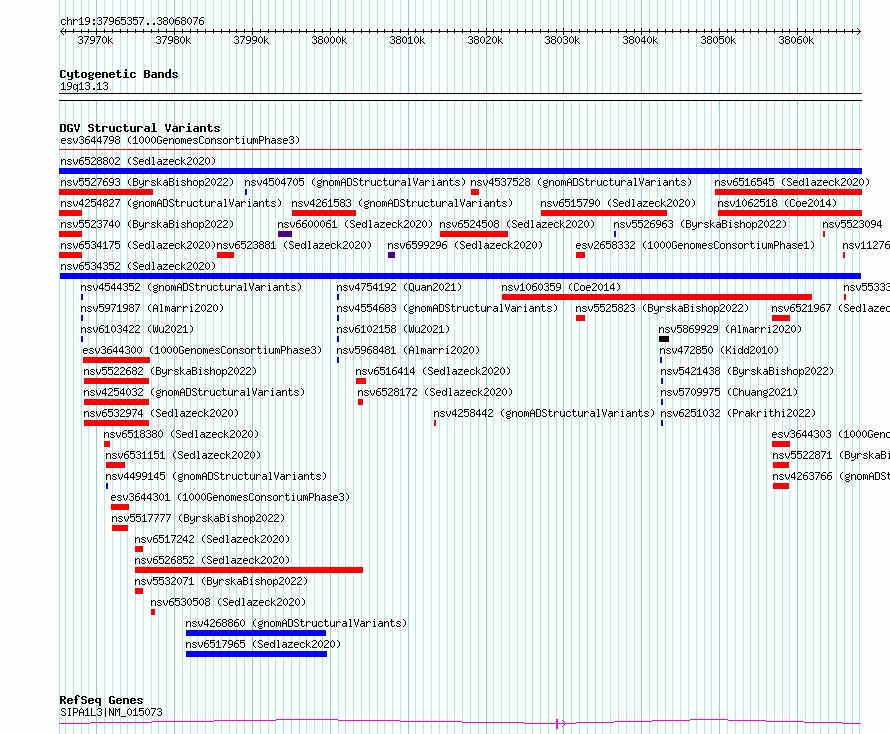Click the 19q13.13 cytogenetic band label
Viewport: 890px width, 734px height.
pos(84,86)
